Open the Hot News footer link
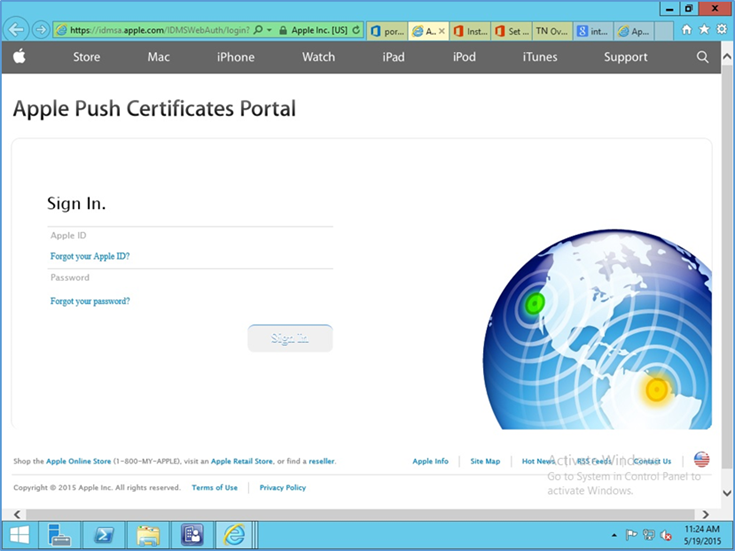The image size is (735, 551). (x=539, y=461)
